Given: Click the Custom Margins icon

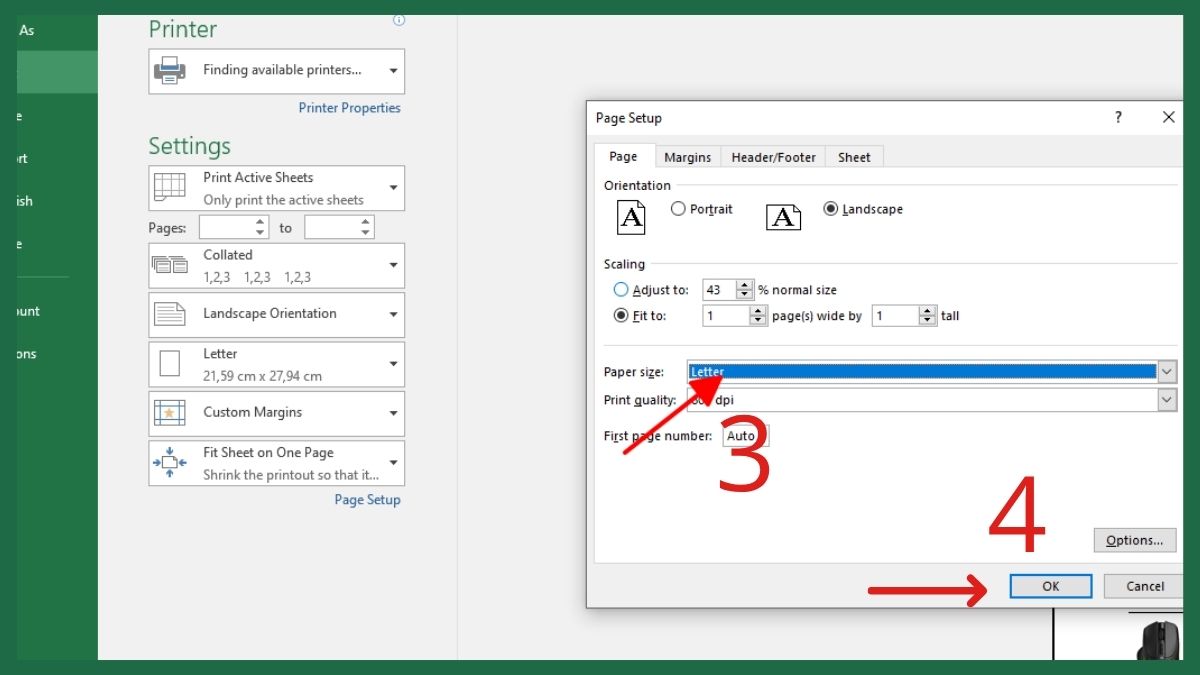Looking at the screenshot, I should (x=170, y=413).
